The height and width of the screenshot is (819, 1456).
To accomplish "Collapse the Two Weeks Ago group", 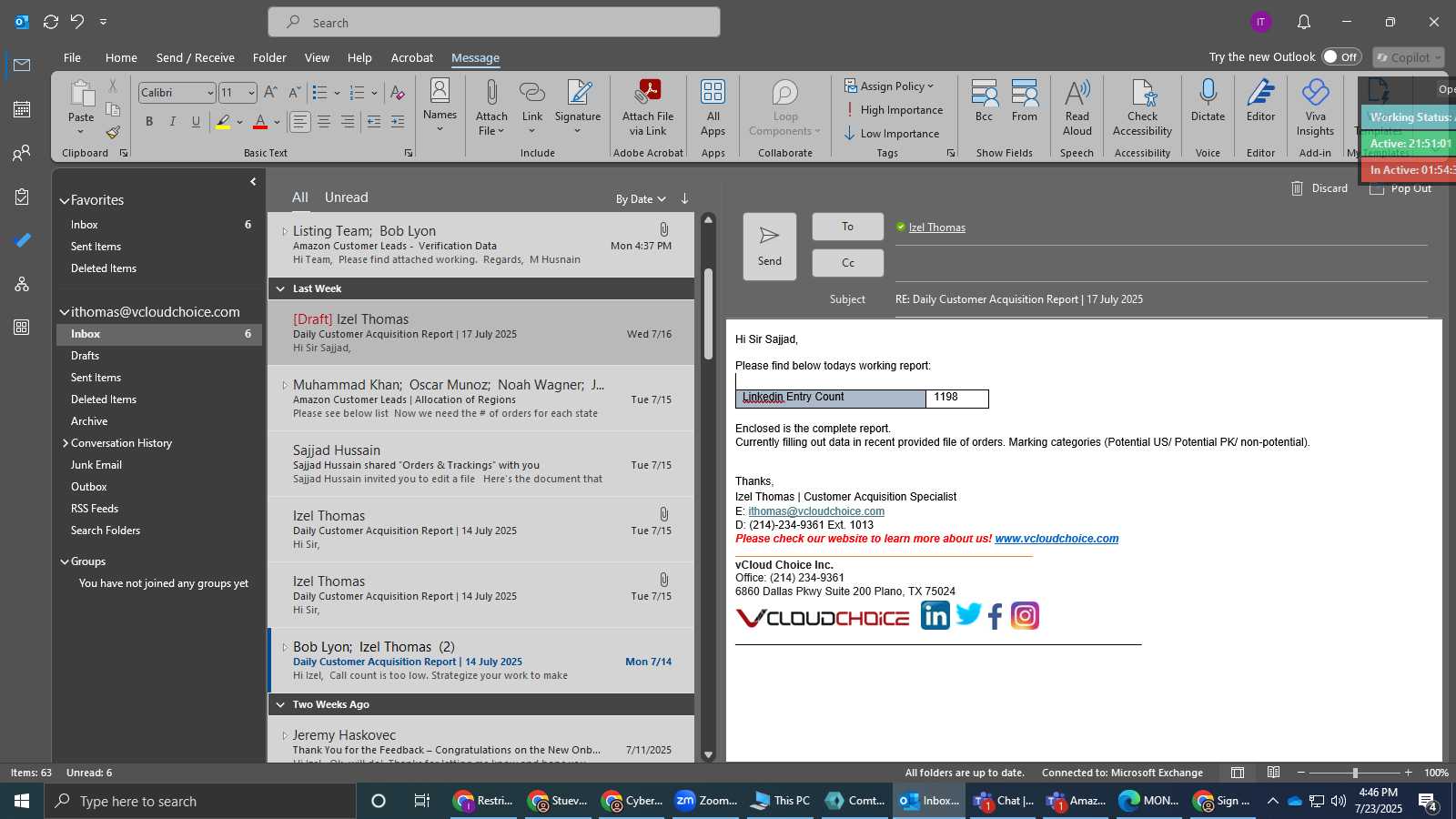I will [280, 704].
